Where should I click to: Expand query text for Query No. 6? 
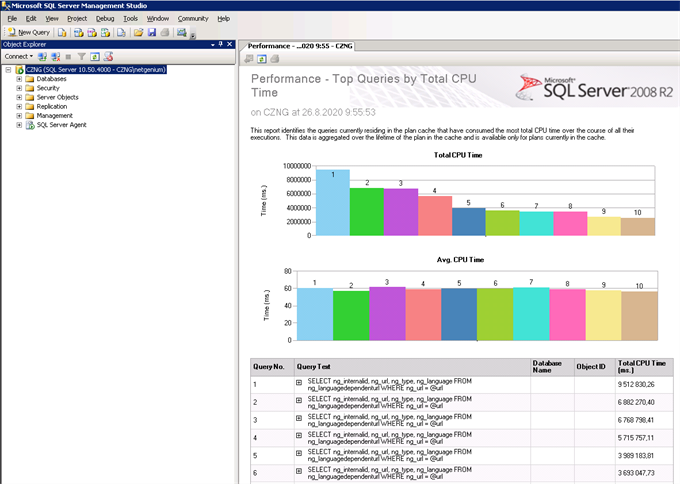point(299,471)
